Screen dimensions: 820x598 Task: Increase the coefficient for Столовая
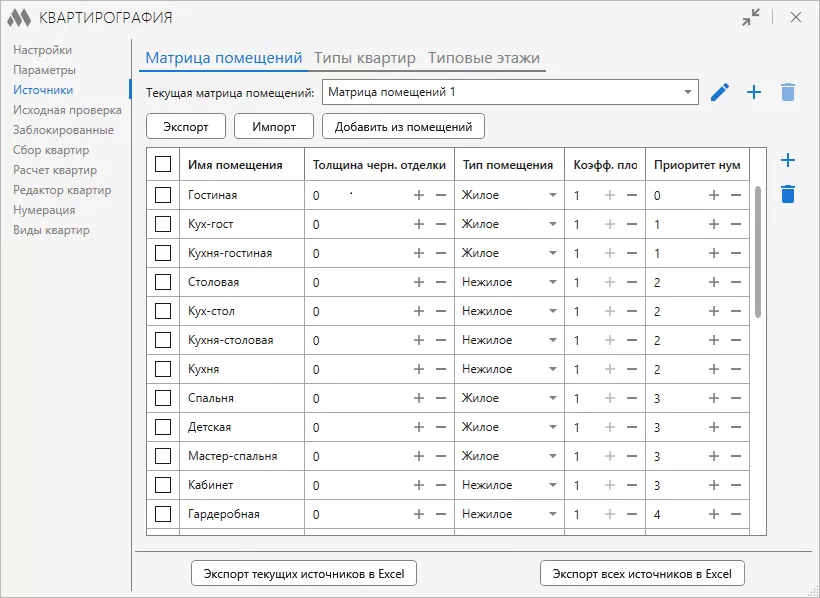click(x=609, y=281)
